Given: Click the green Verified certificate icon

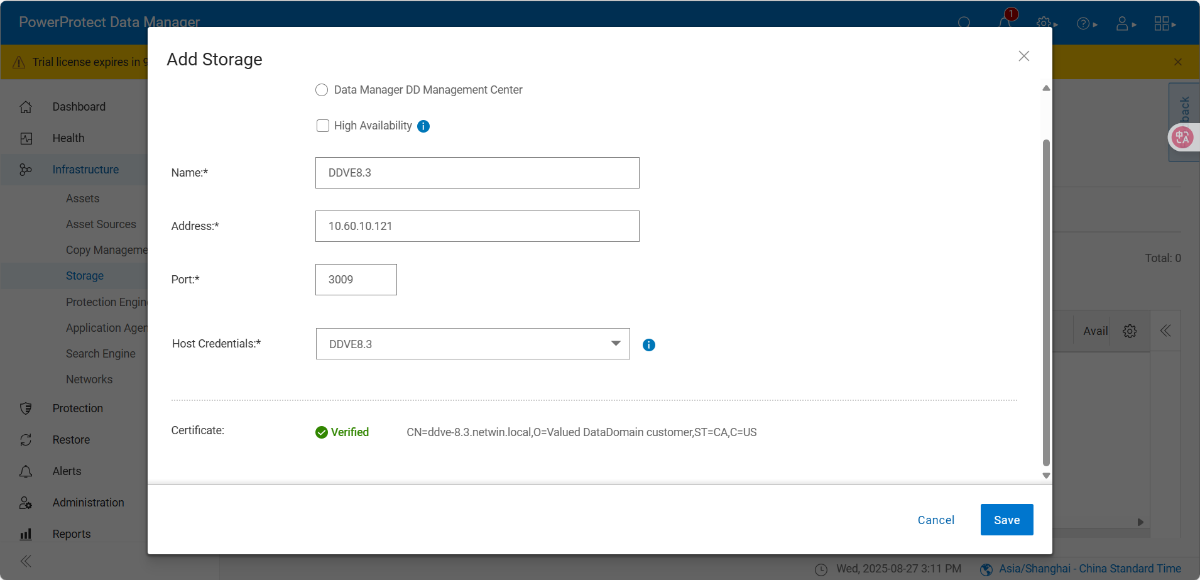Looking at the screenshot, I should pos(321,432).
